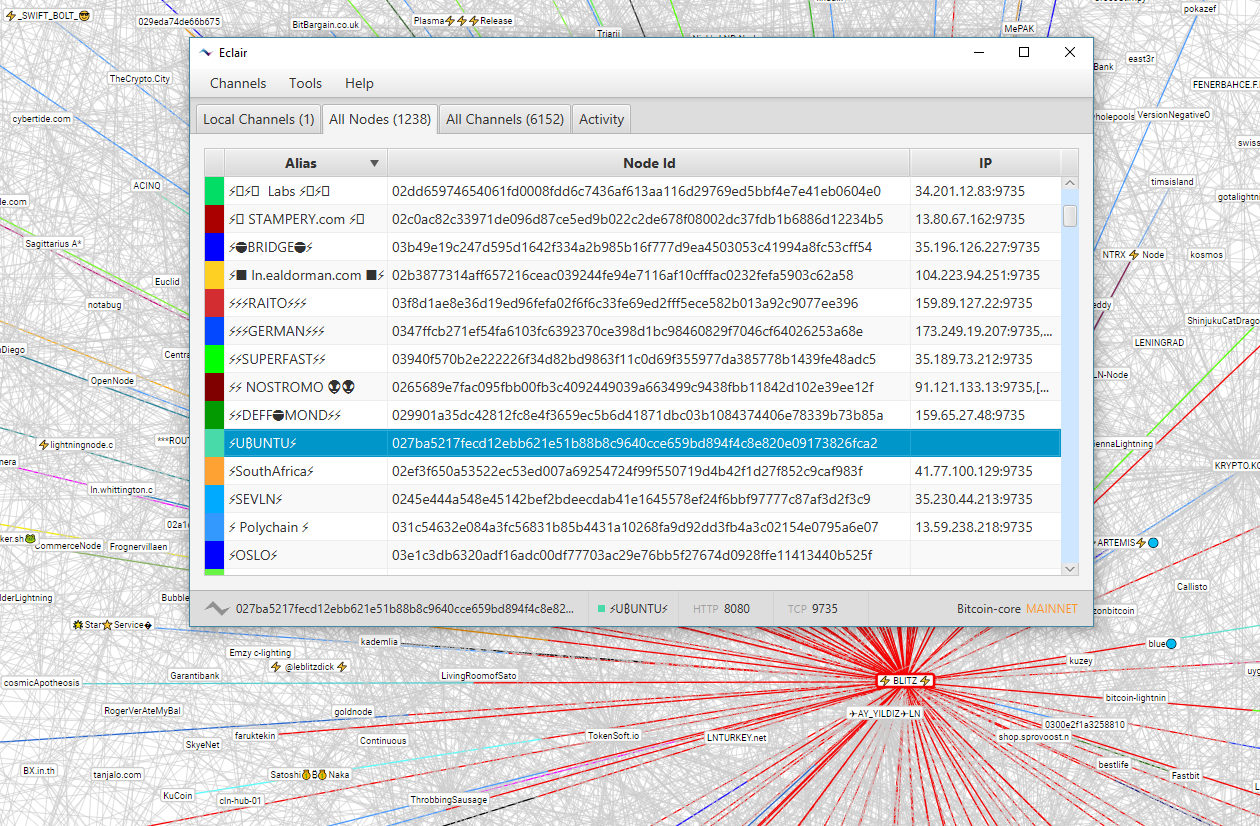This screenshot has height=826, width=1260.
Task: Click OpenNode label in background graph
Action: click(110, 380)
